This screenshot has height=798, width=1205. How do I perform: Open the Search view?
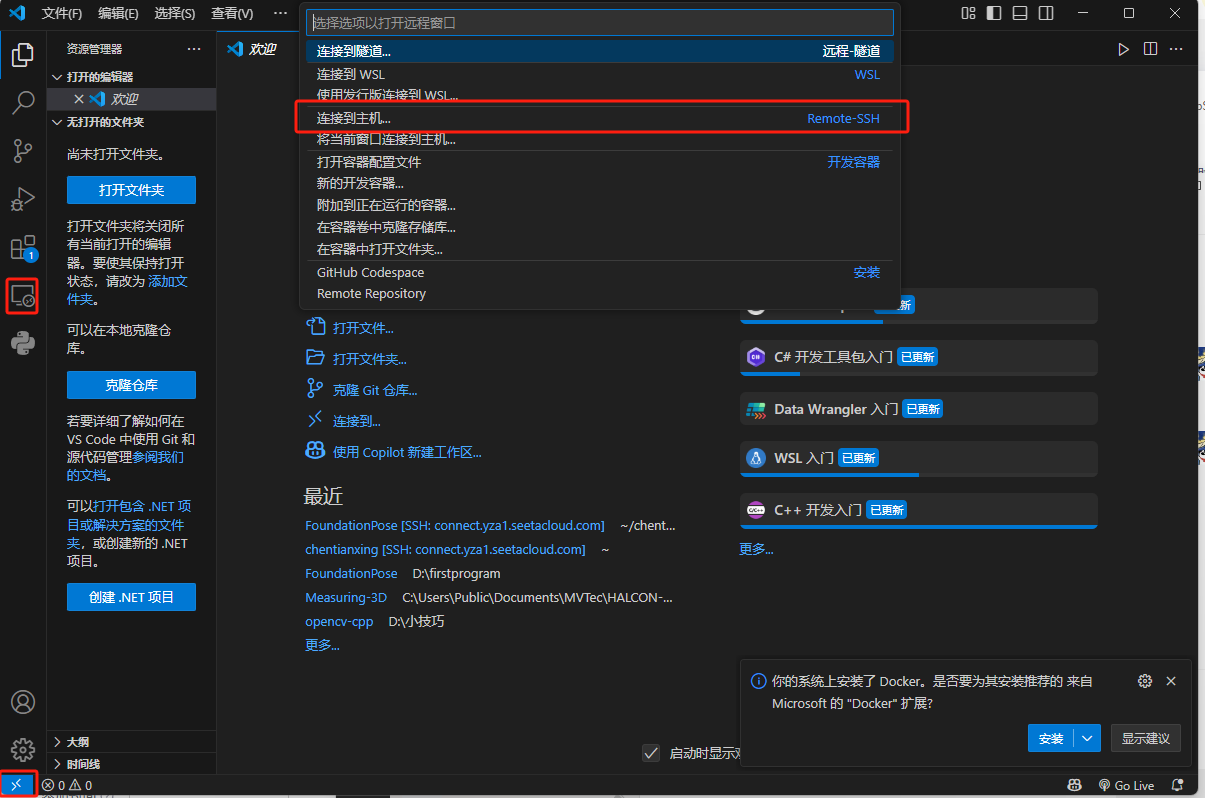(x=22, y=102)
